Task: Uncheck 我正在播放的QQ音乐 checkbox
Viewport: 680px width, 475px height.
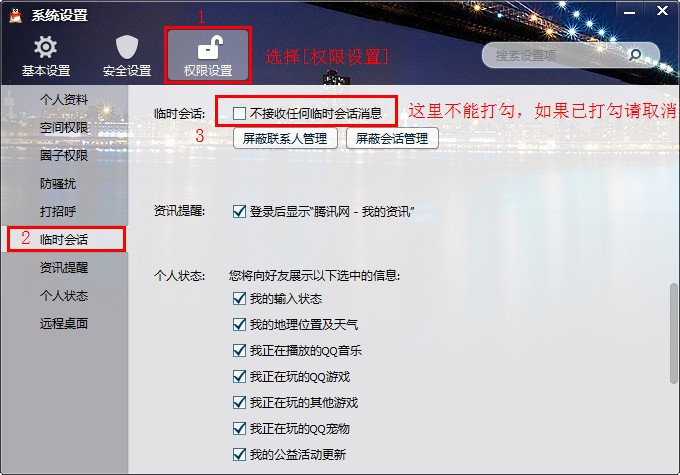Action: 239,351
